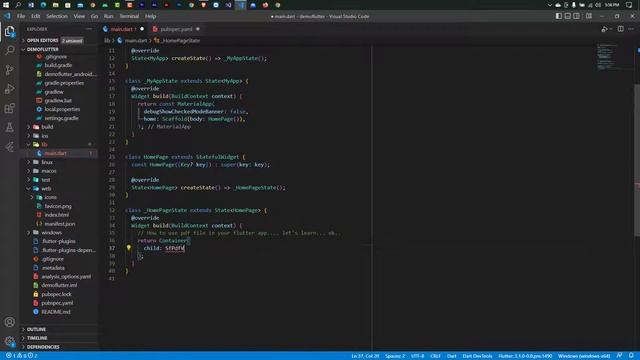Click the taskbar search icon
640x360 pixels.
click(x=18, y=5)
